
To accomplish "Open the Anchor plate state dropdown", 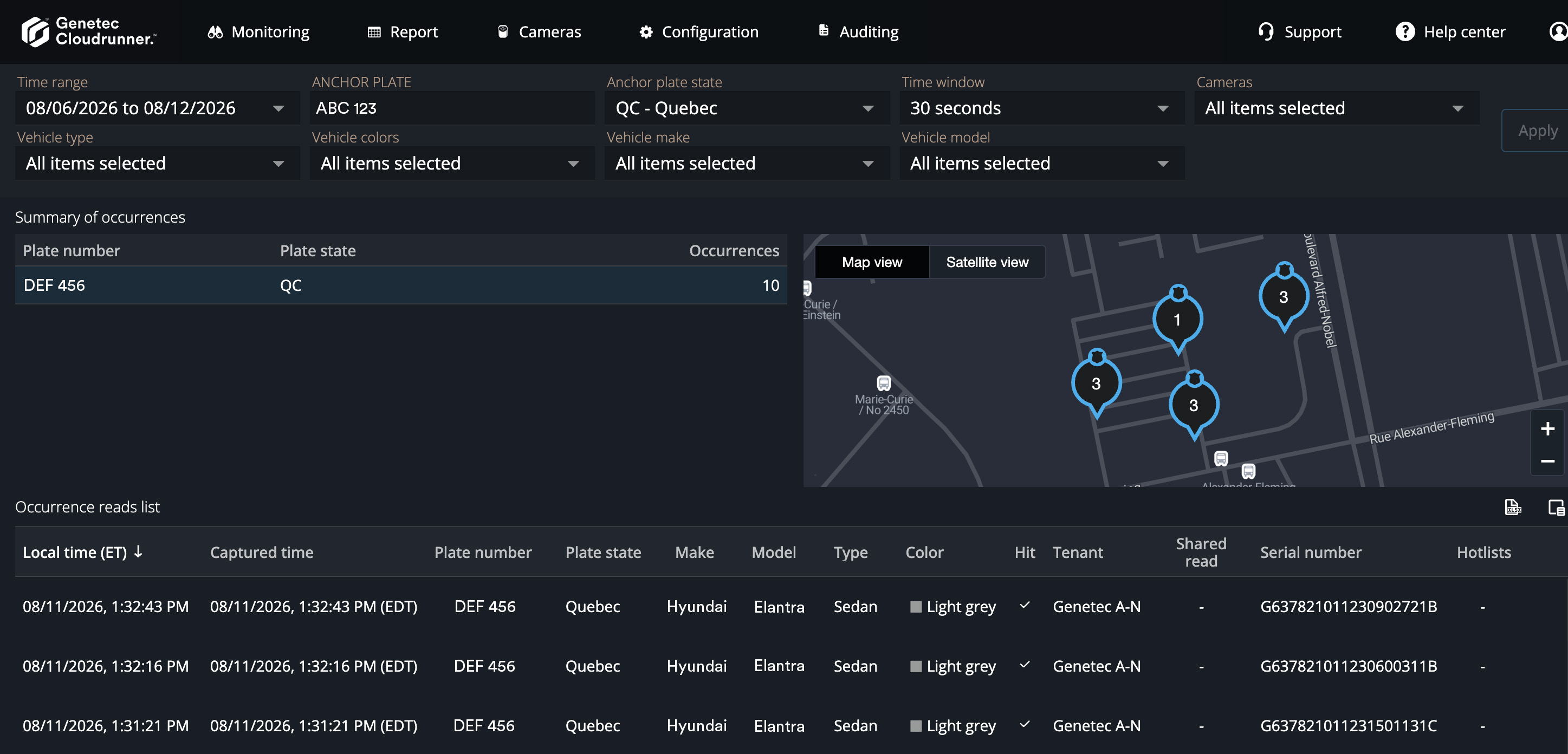I will click(x=747, y=108).
